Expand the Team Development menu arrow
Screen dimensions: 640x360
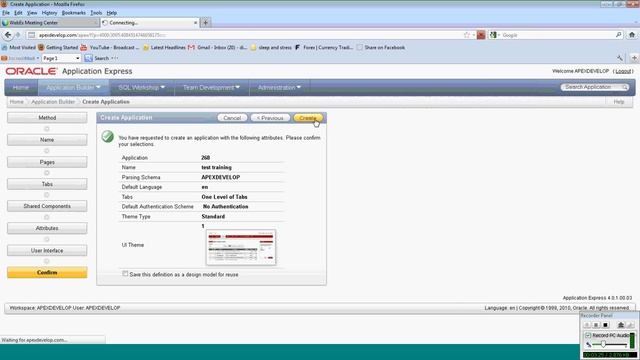pos(238,87)
